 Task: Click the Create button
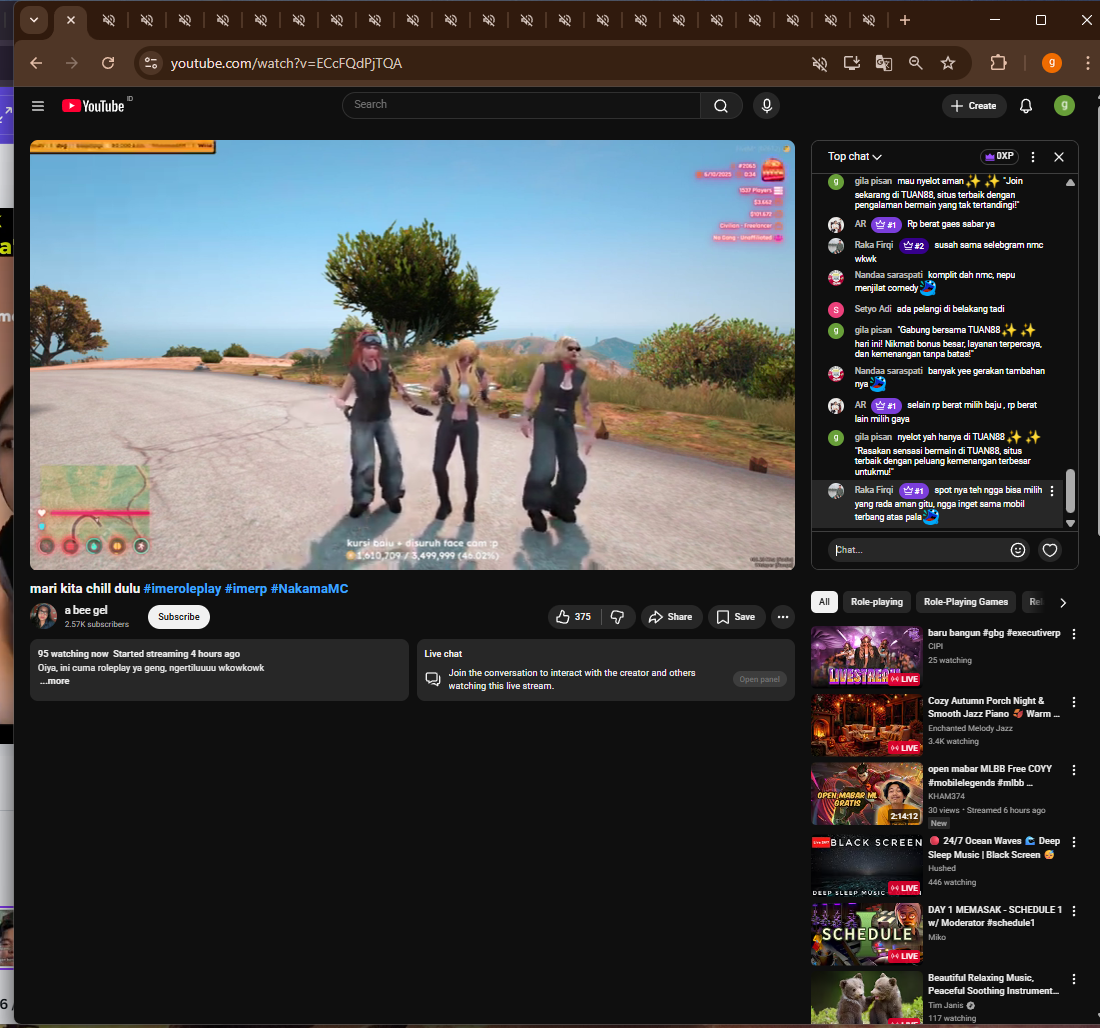pyautogui.click(x=974, y=106)
